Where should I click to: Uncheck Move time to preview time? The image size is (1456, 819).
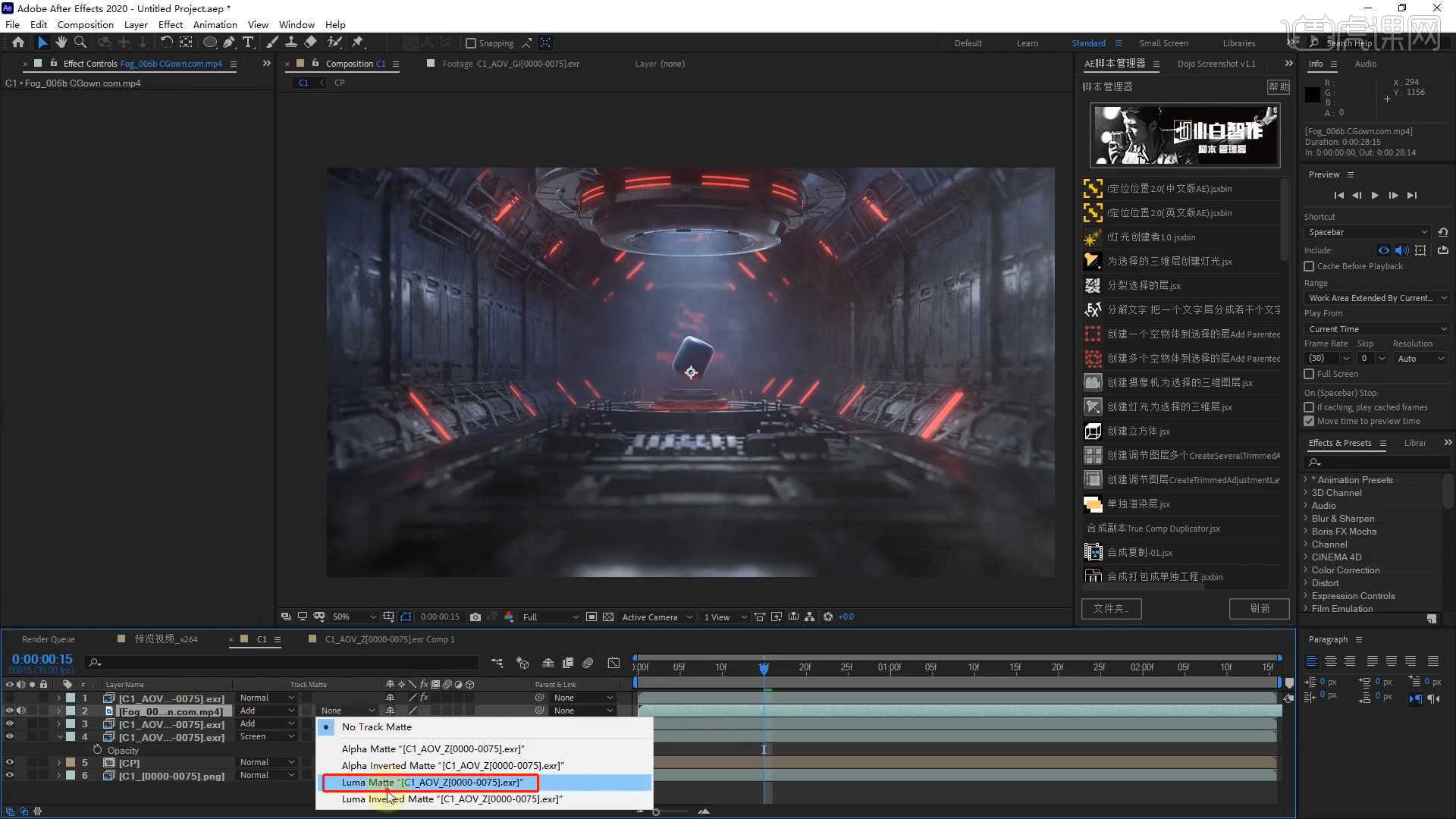(x=1309, y=421)
